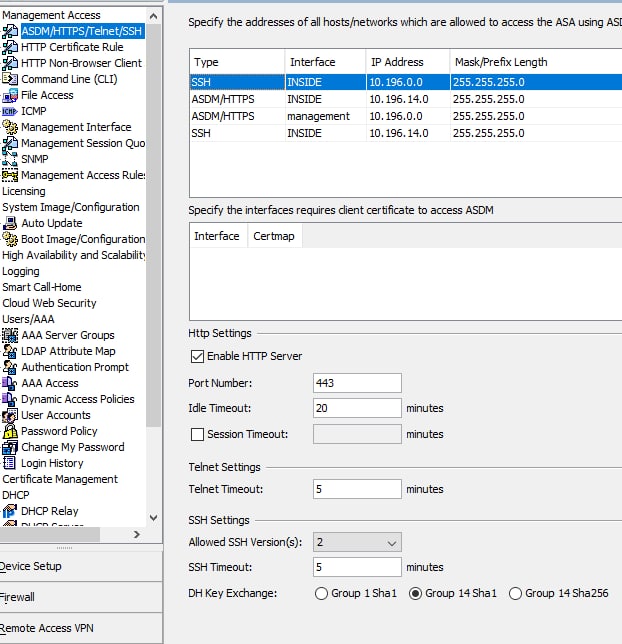Viewport: 622px width, 644px height.
Task: Click the ICMP icon
Action: (10, 111)
